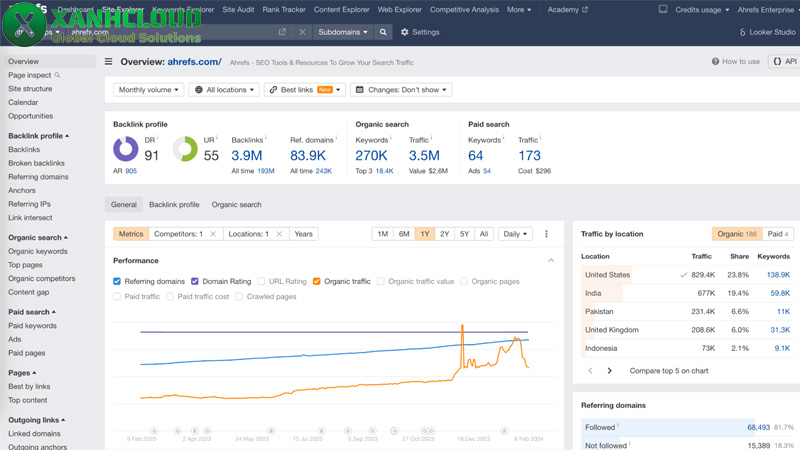Go to next traffic locations page arrow
800x450 pixels.
(610, 371)
